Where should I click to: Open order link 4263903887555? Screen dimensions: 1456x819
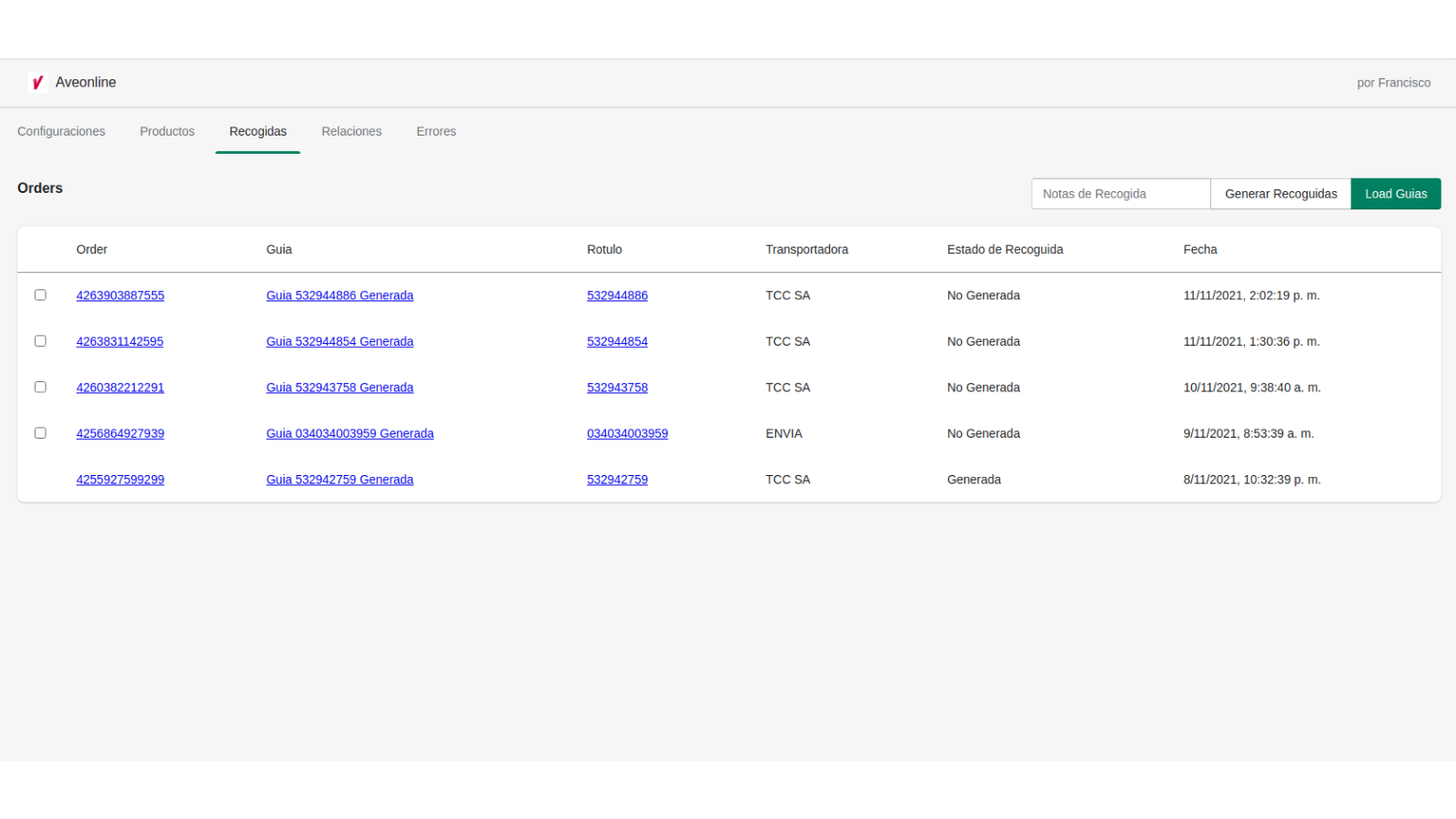tap(120, 296)
